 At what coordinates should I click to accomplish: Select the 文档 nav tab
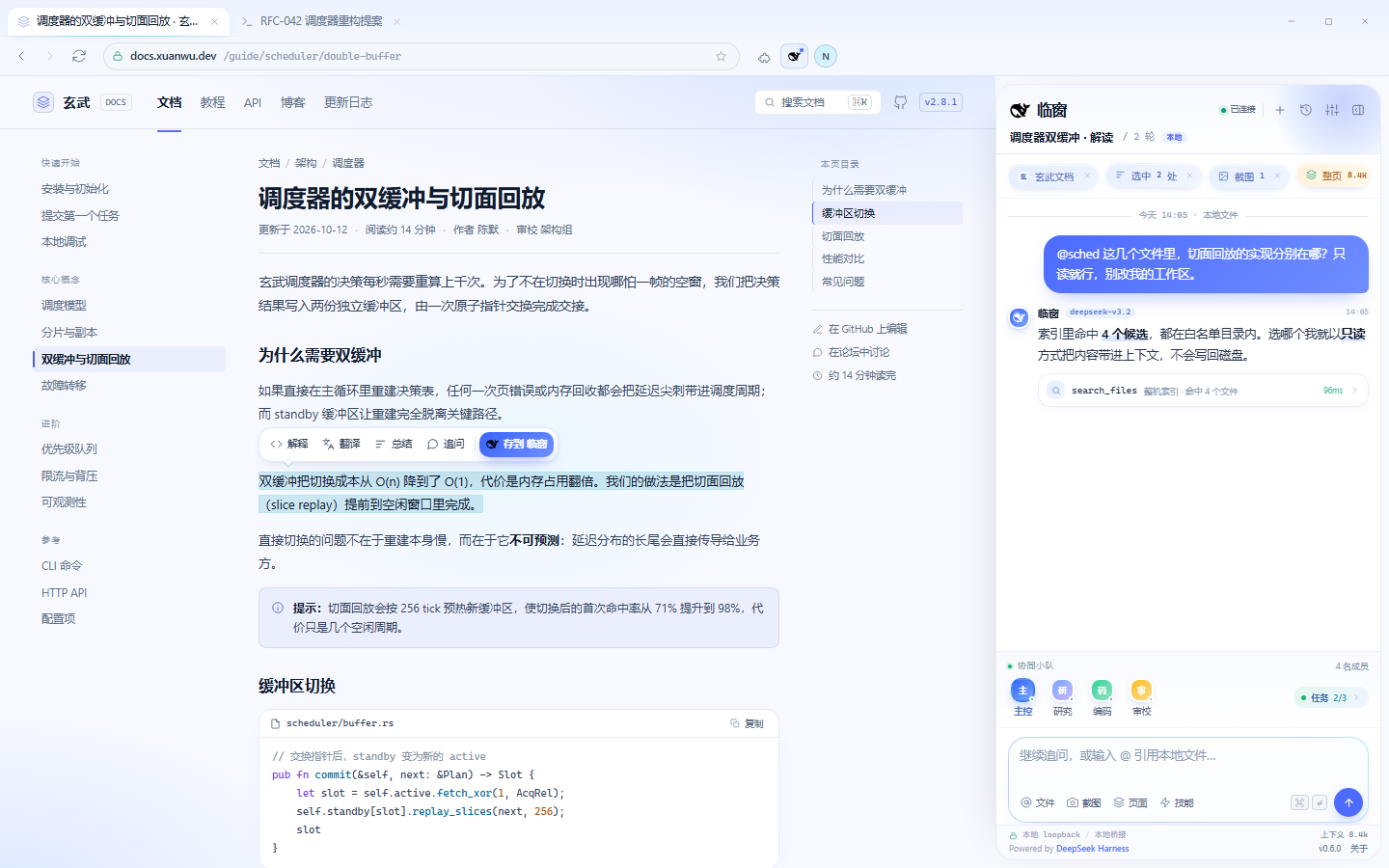coord(170,102)
